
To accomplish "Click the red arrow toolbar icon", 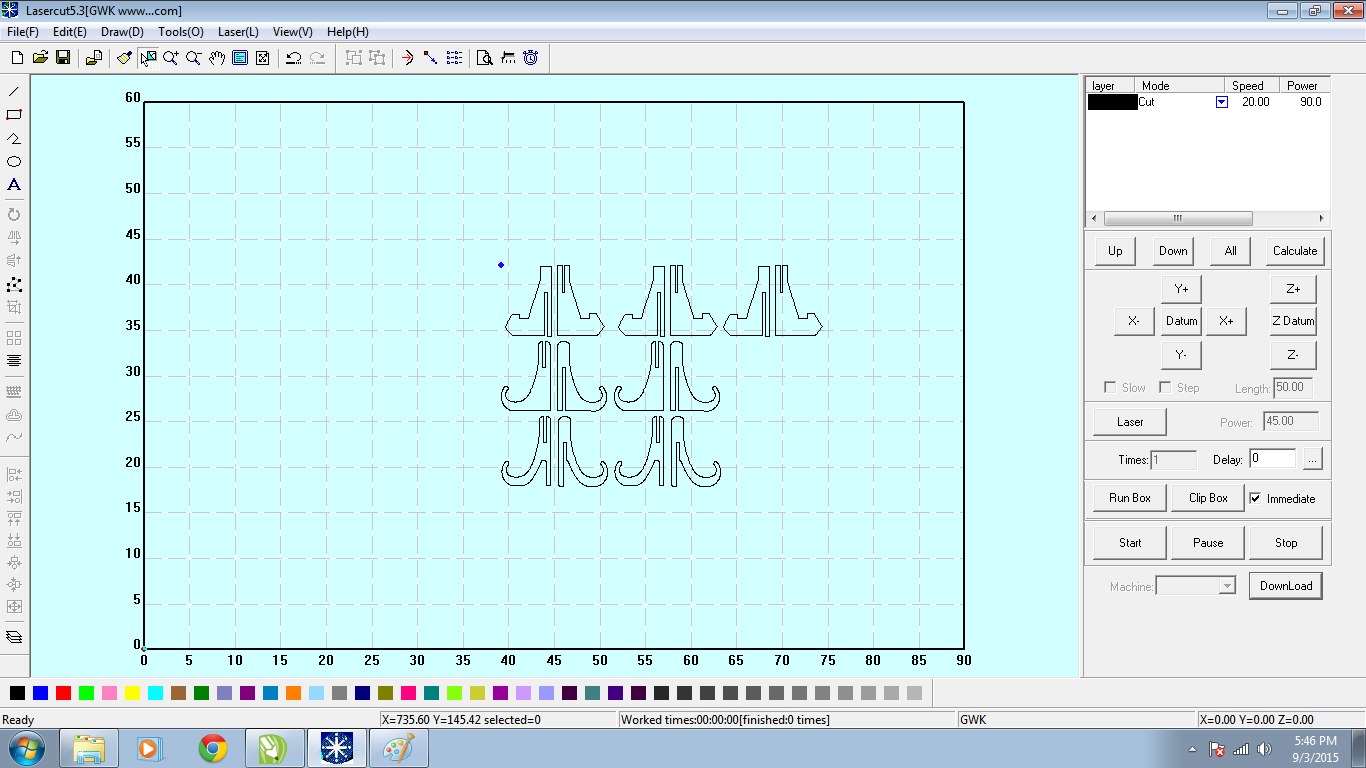I will point(408,58).
